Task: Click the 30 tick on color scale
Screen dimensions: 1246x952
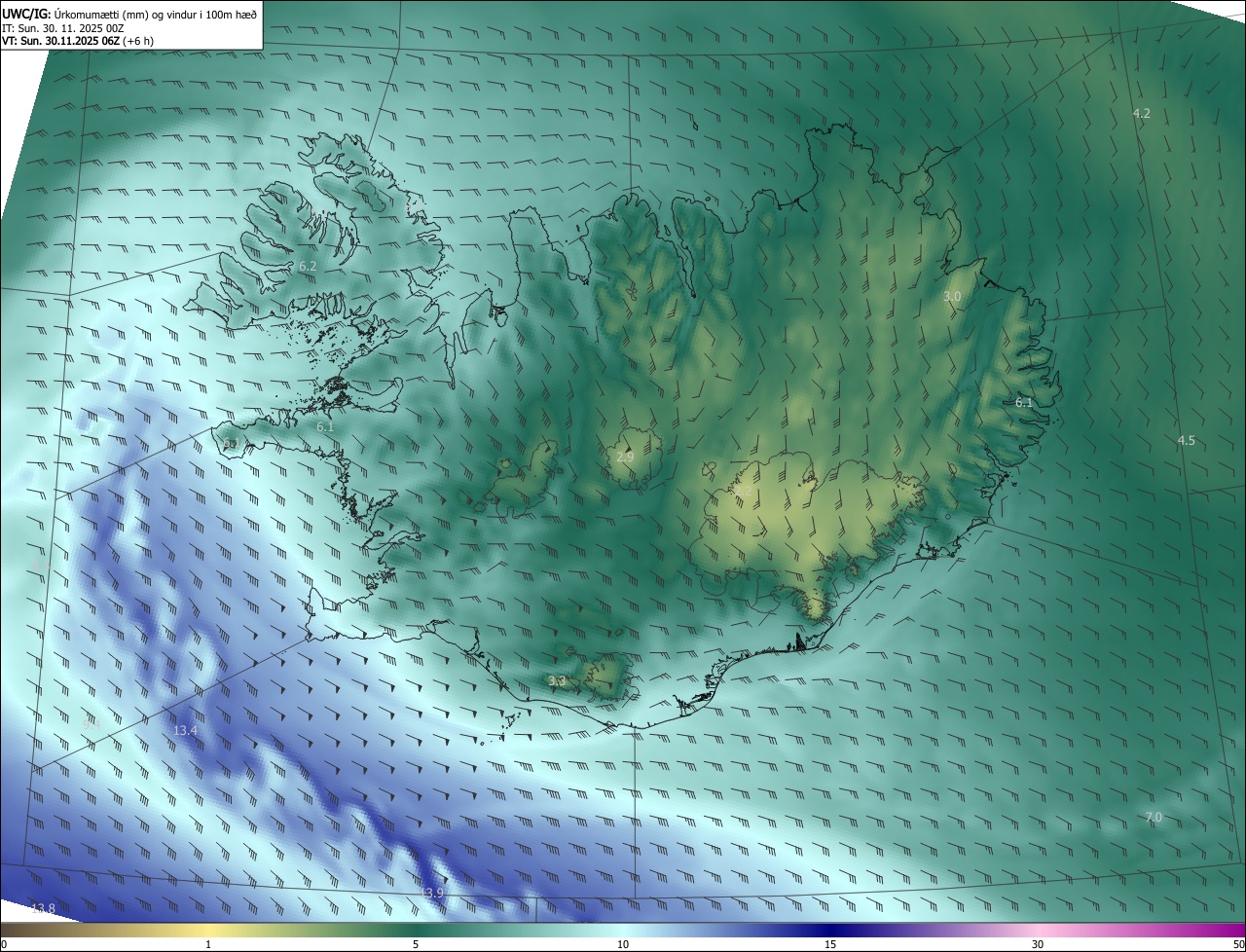Action: (x=1038, y=944)
